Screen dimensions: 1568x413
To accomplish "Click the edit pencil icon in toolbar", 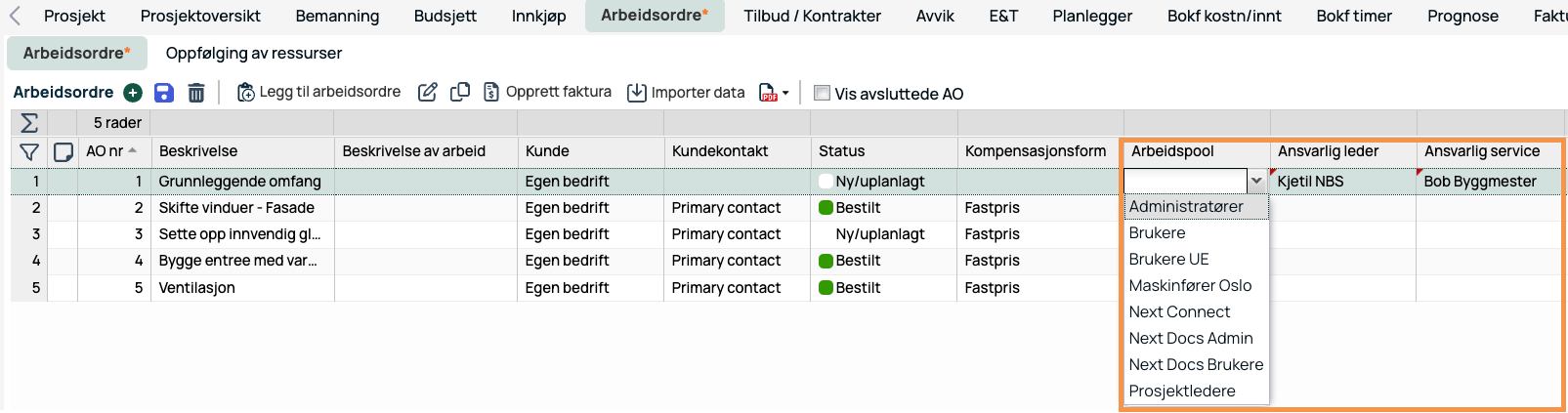I will 427,92.
